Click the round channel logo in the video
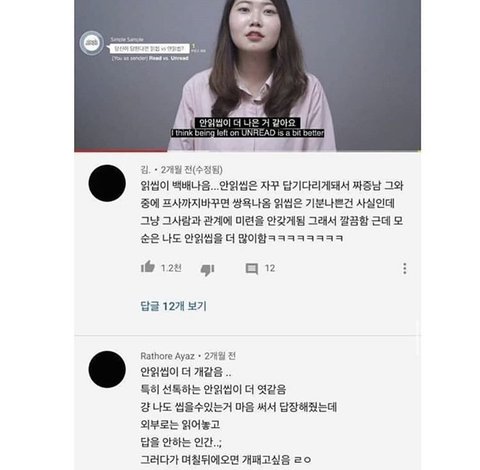Viewport: 480px width, 470px height. click(91, 43)
